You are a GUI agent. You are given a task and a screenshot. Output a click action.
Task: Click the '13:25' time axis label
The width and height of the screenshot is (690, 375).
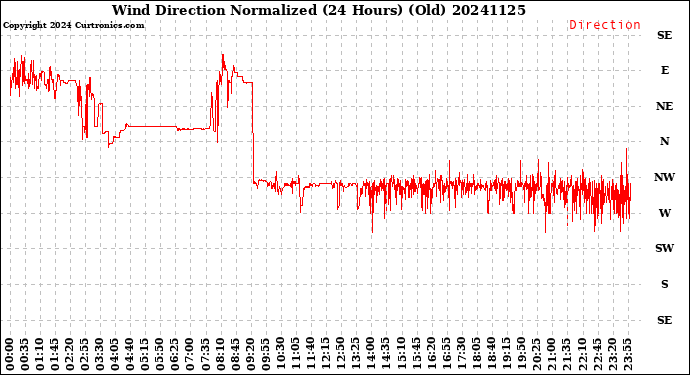(x=355, y=354)
